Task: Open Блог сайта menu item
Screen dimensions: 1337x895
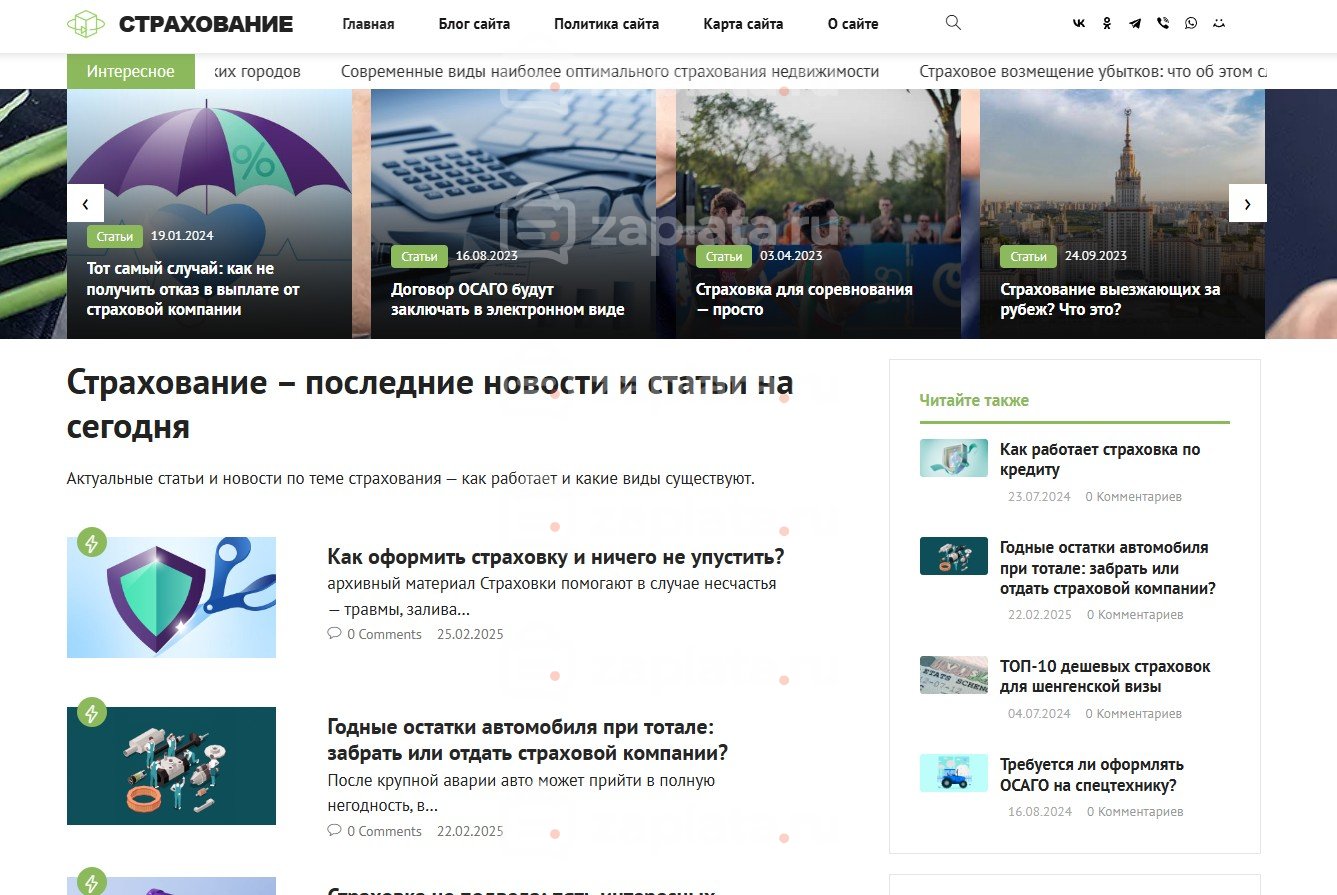Action: pyautogui.click(x=474, y=24)
